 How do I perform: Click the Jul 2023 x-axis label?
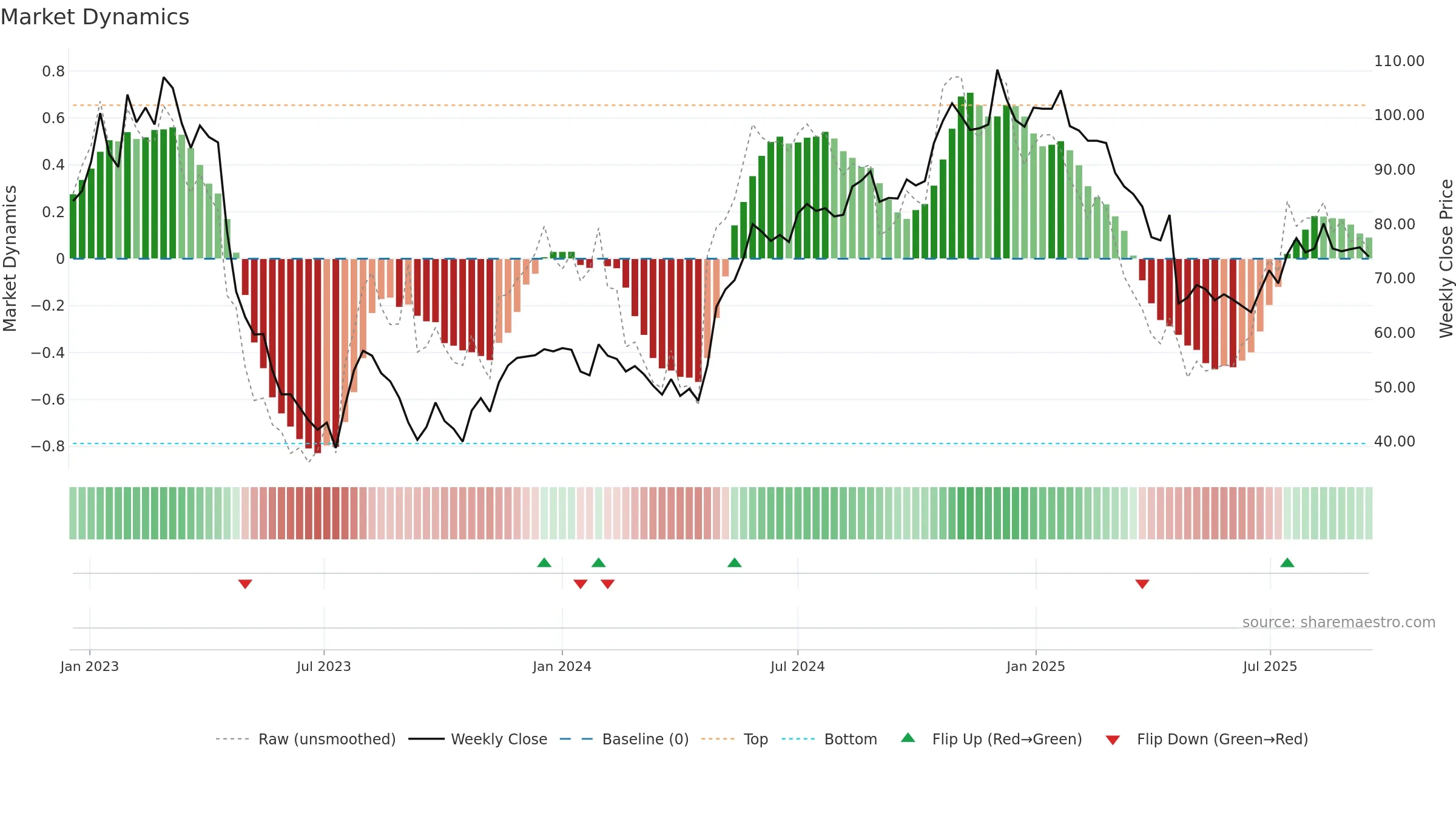coord(324,666)
